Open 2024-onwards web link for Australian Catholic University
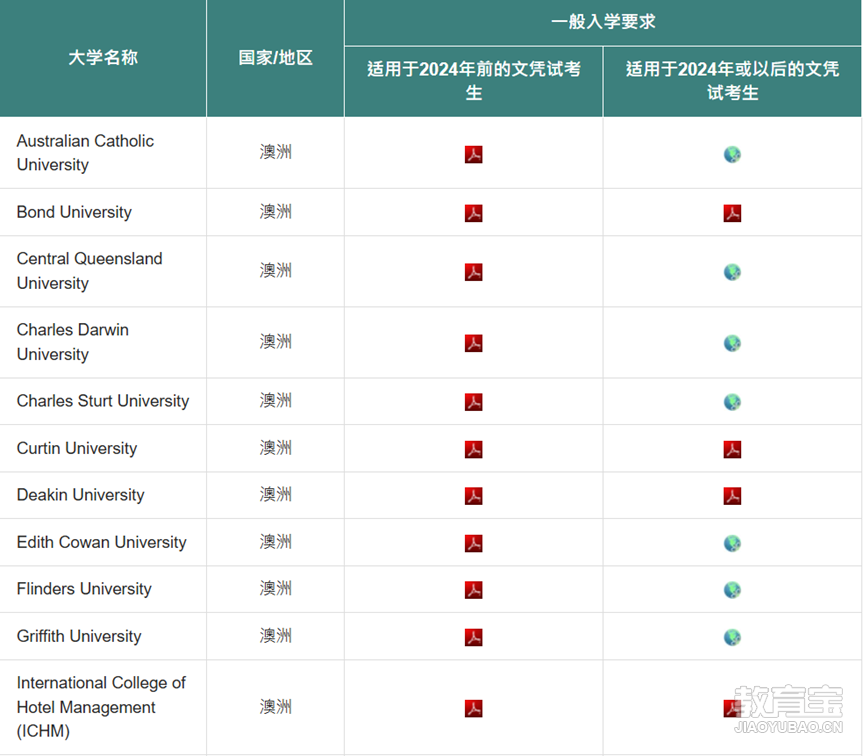Viewport: 864px width, 756px height. click(x=732, y=154)
